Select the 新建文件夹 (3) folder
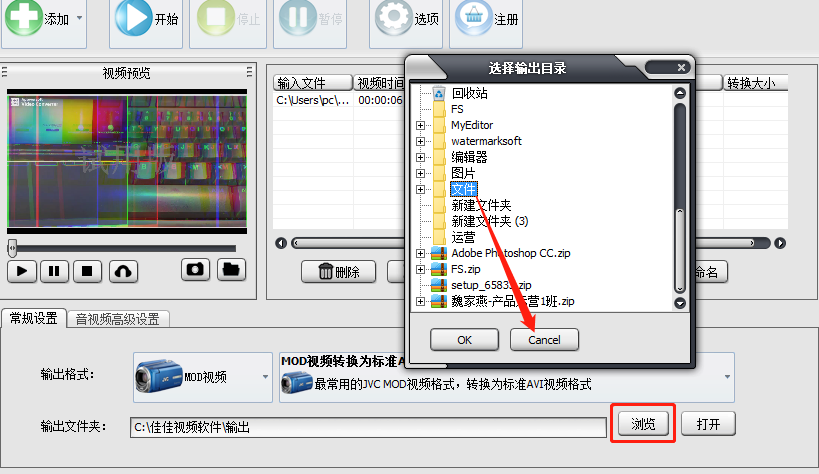819x474 pixels. (x=489, y=221)
